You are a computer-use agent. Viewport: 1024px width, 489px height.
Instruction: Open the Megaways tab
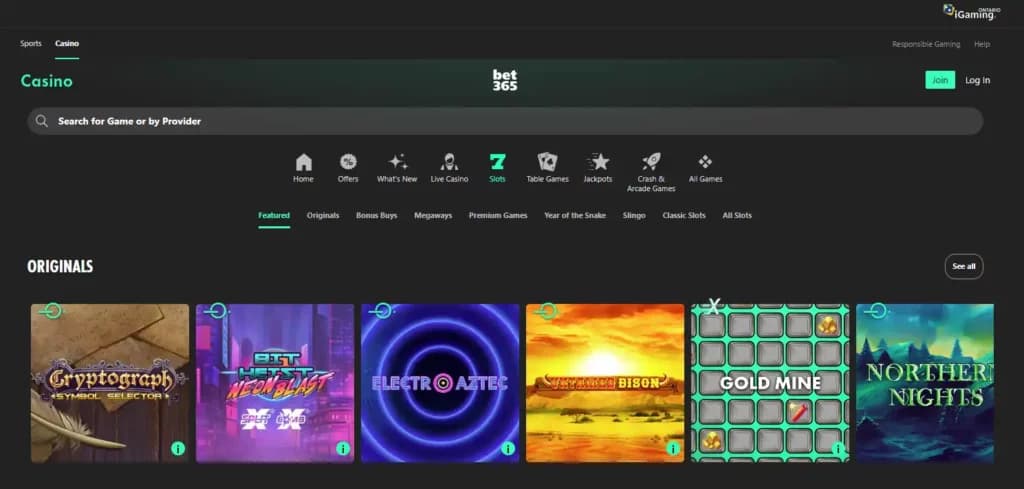point(433,215)
